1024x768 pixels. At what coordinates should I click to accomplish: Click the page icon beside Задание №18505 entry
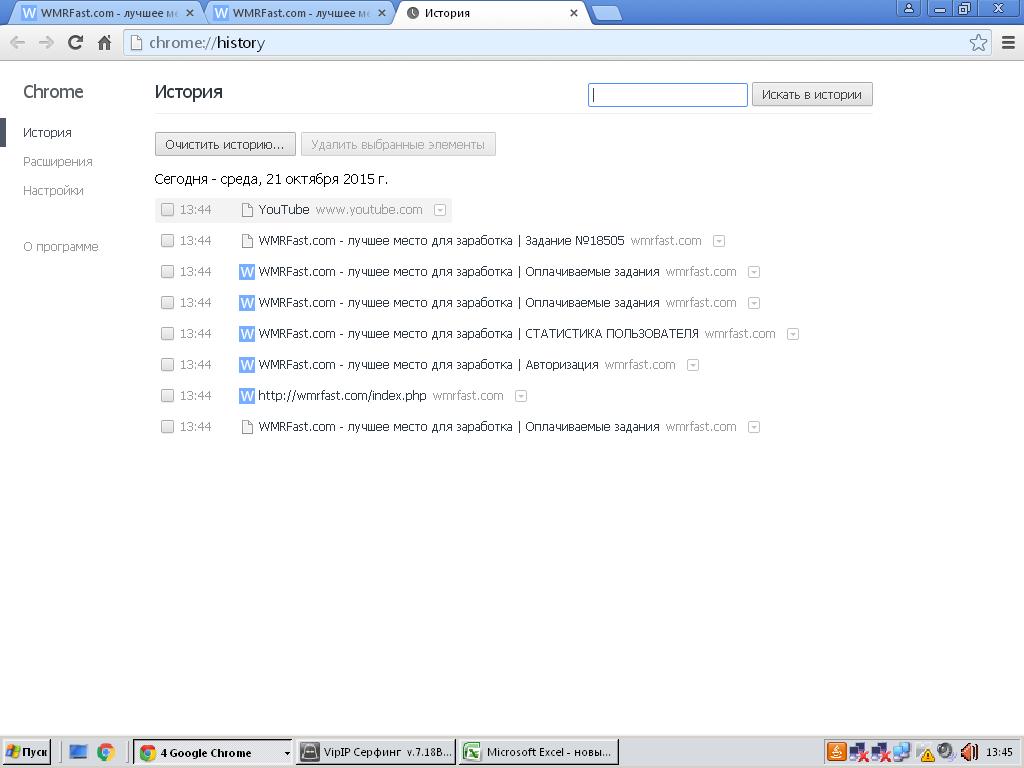[247, 241]
